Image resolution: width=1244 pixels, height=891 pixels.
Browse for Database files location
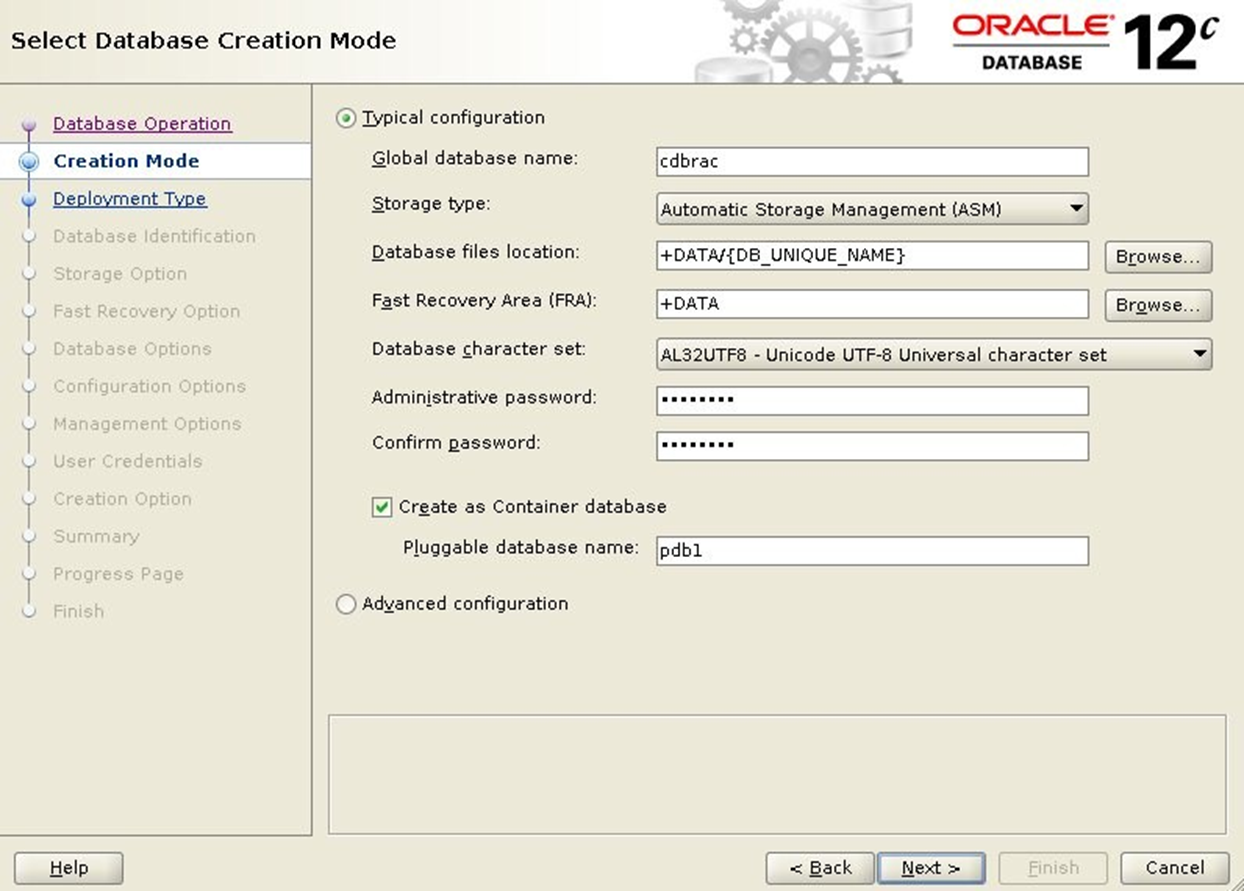(x=1158, y=257)
